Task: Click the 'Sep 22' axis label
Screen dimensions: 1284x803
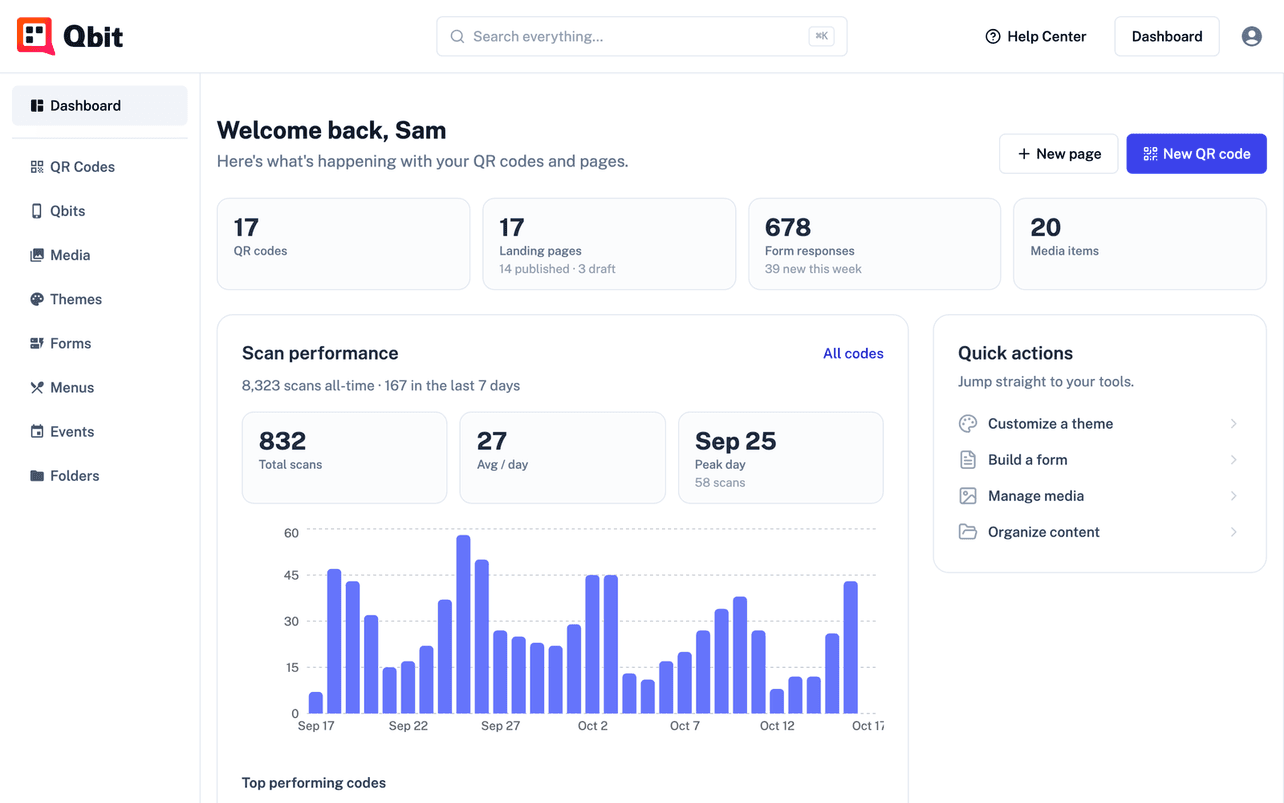Action: [408, 726]
